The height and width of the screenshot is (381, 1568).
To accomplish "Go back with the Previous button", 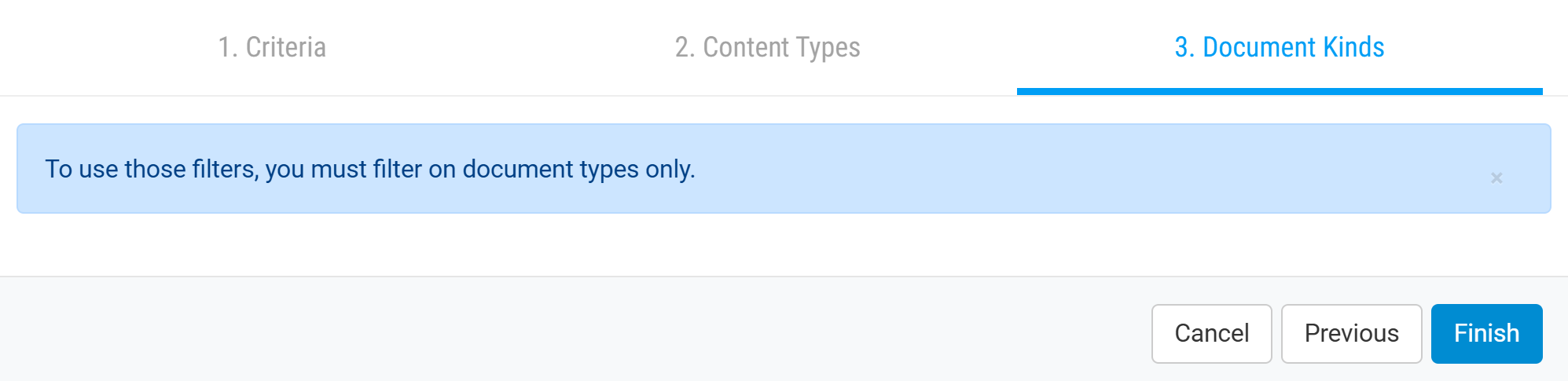I will point(1351,333).
